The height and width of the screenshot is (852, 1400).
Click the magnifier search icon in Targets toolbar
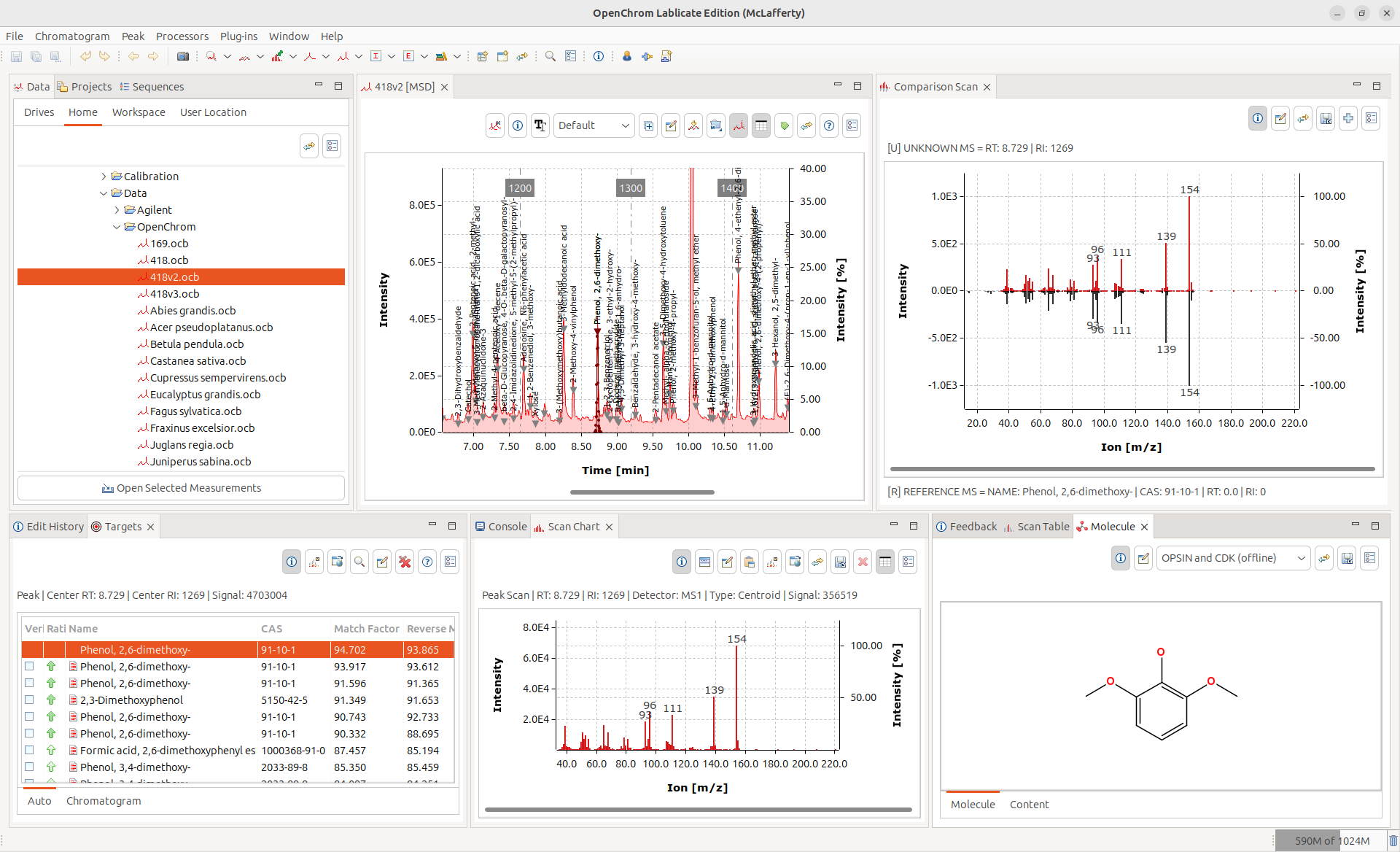coord(359,562)
